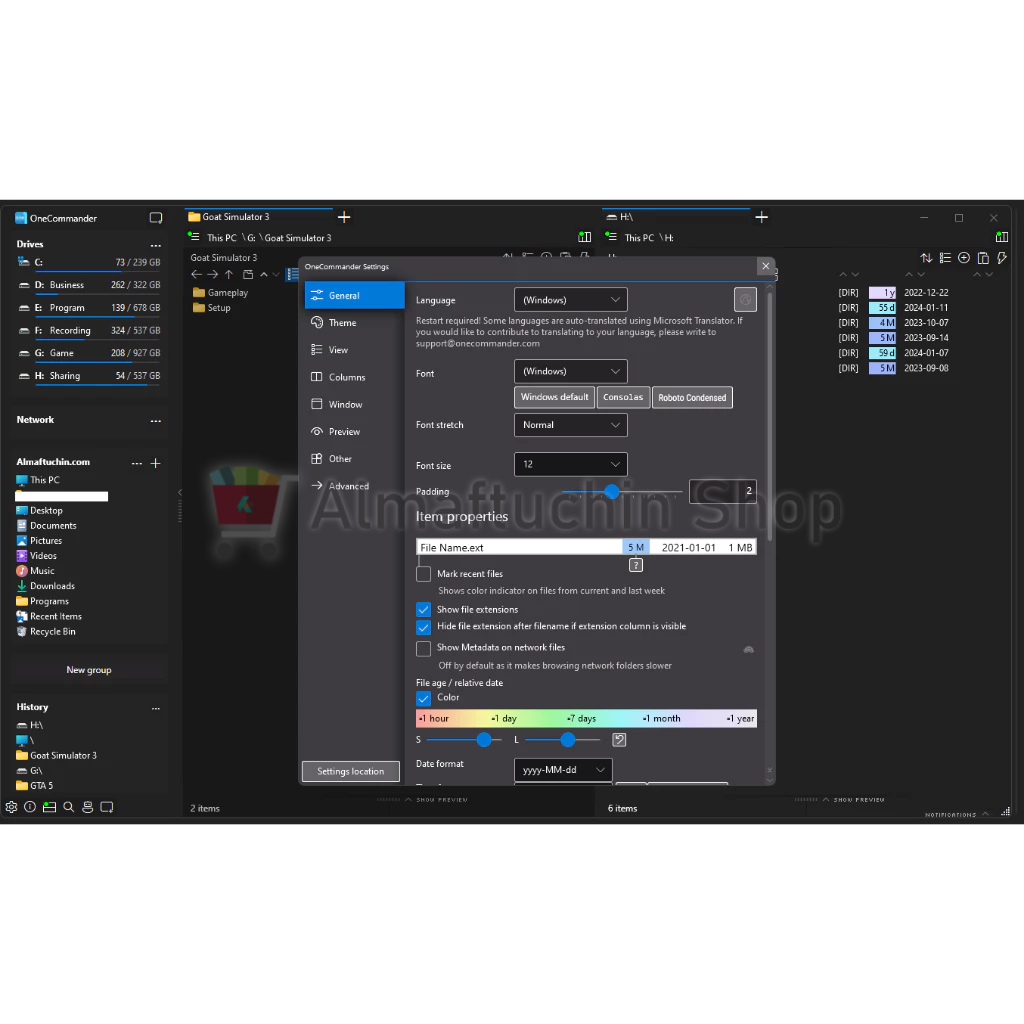Open Font dropdown
This screenshot has height=1024, width=1024.
[571, 371]
